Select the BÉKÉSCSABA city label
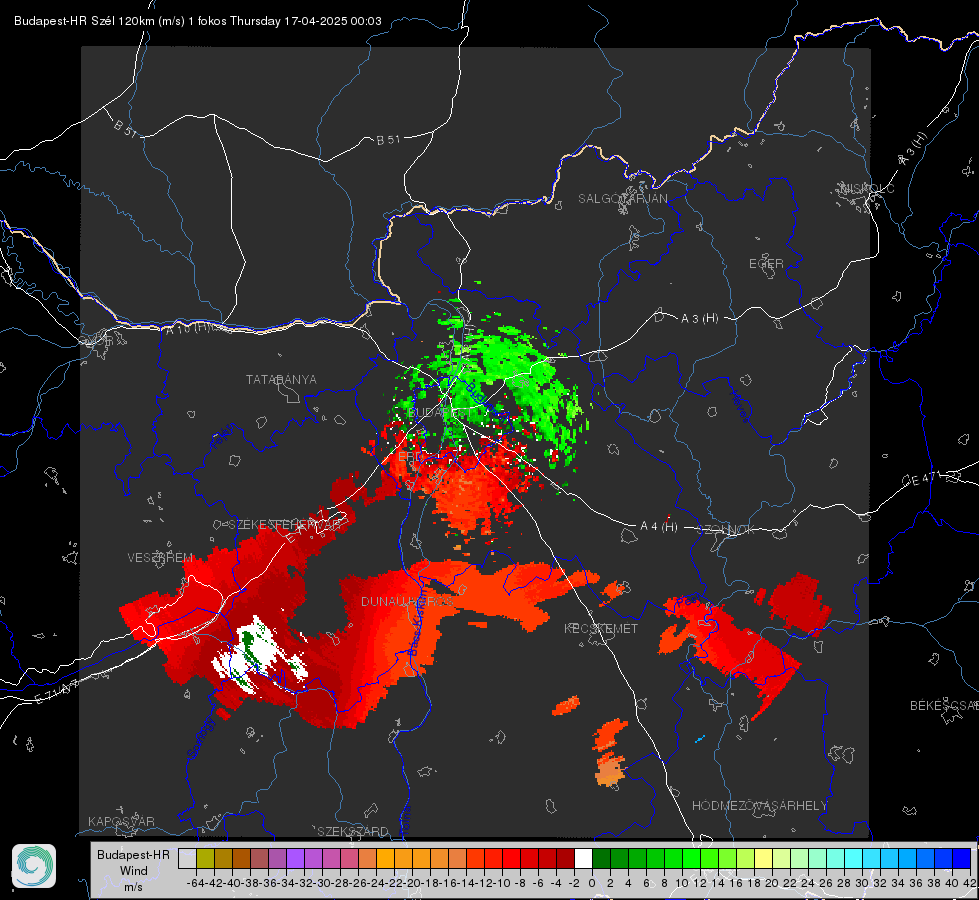 (x=944, y=706)
